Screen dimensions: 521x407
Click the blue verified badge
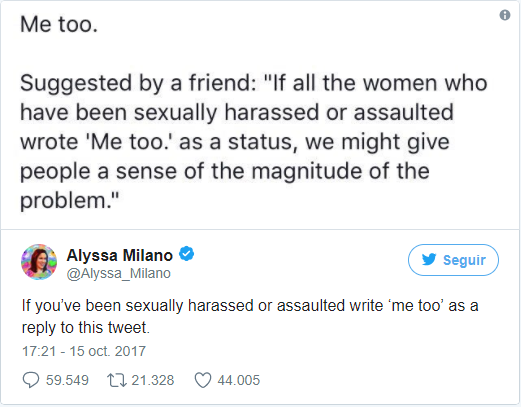186,254
